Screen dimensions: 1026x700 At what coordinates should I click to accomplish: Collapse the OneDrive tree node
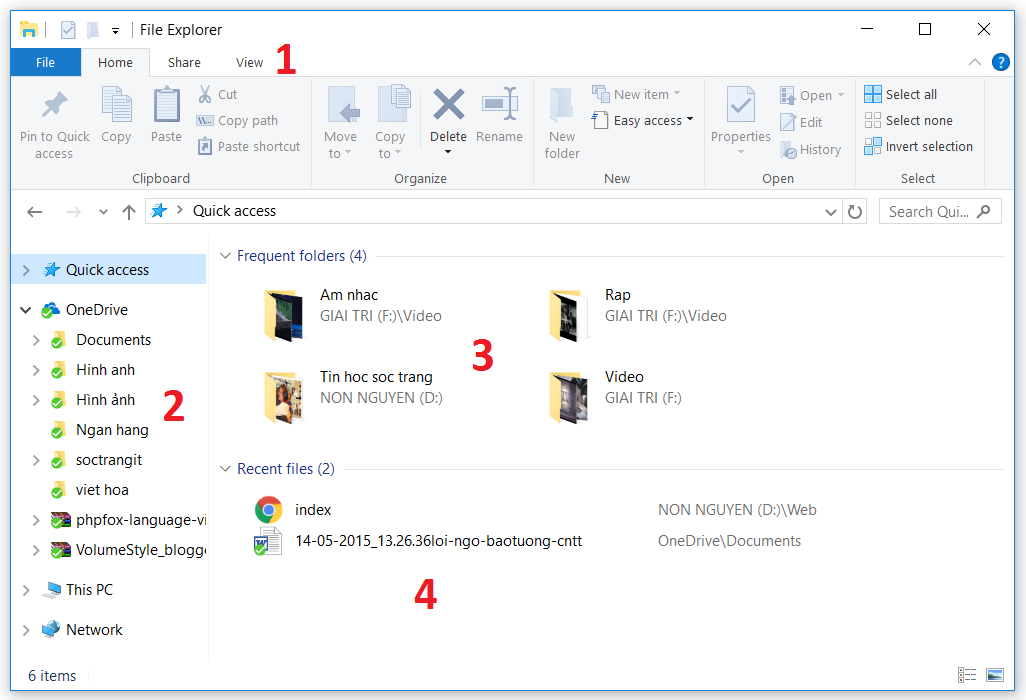coord(25,310)
